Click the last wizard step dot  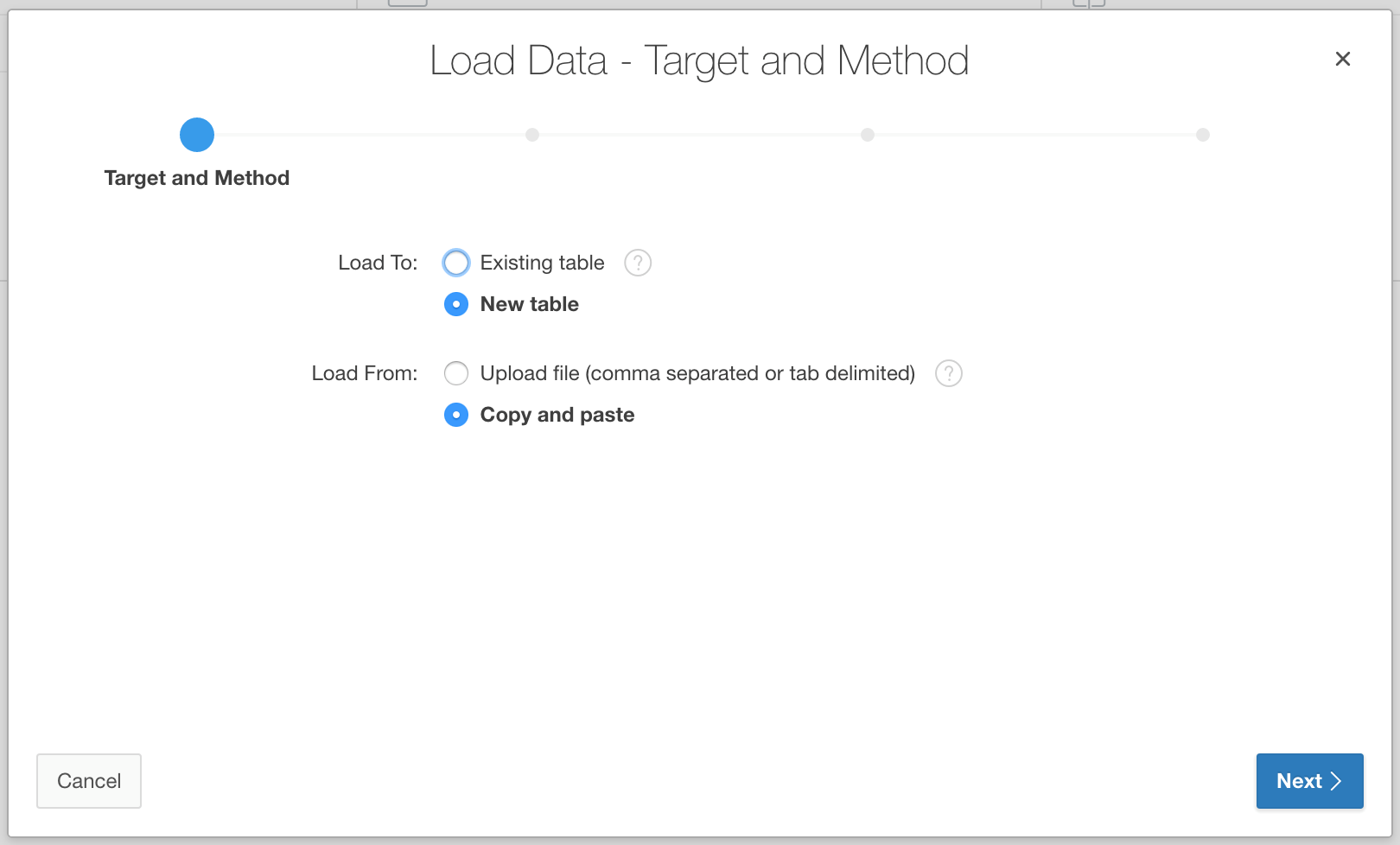pos(1203,135)
